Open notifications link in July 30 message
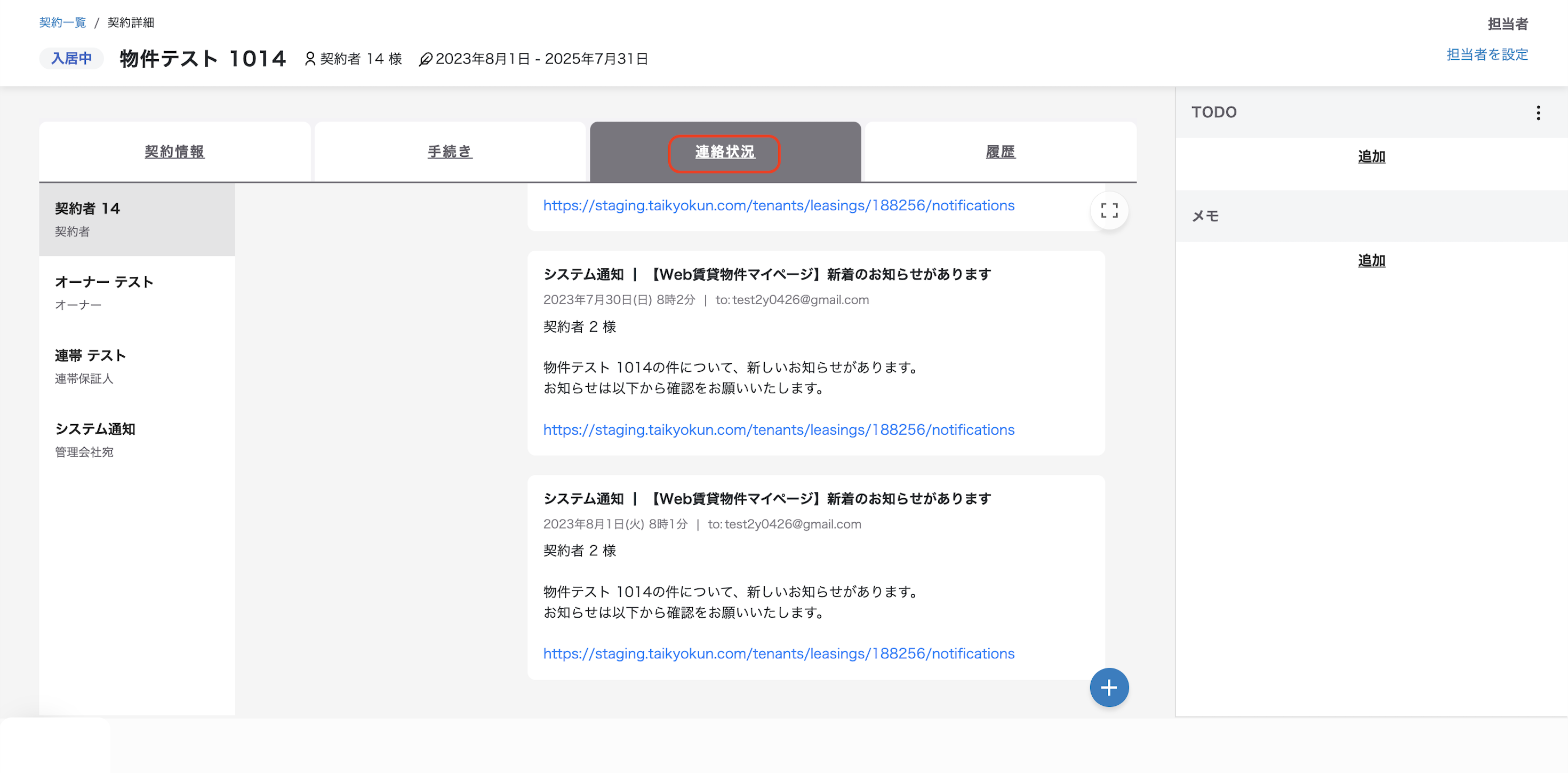Screen dimensions: 1568x773 tap(779, 430)
